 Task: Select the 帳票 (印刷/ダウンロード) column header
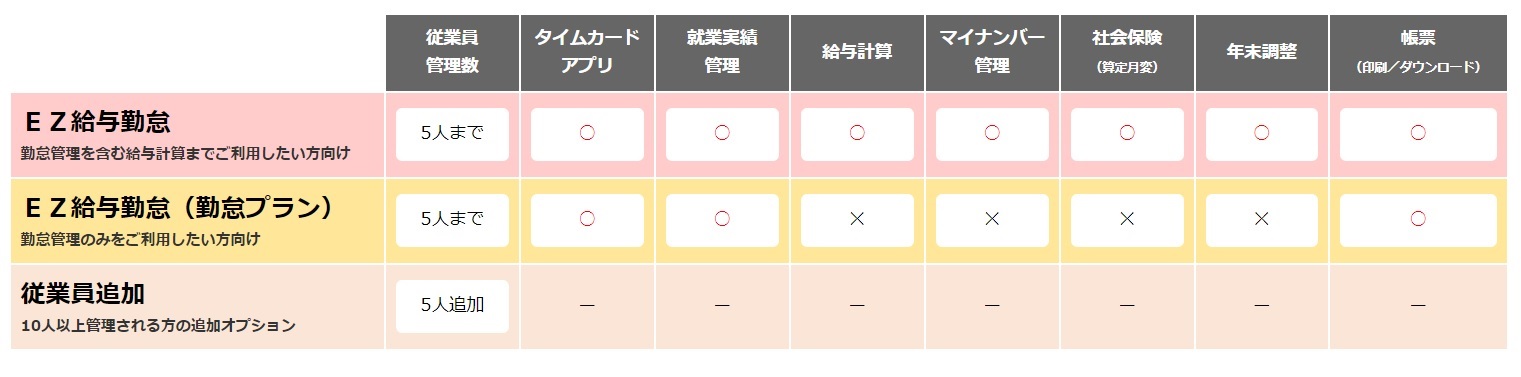(1418, 53)
